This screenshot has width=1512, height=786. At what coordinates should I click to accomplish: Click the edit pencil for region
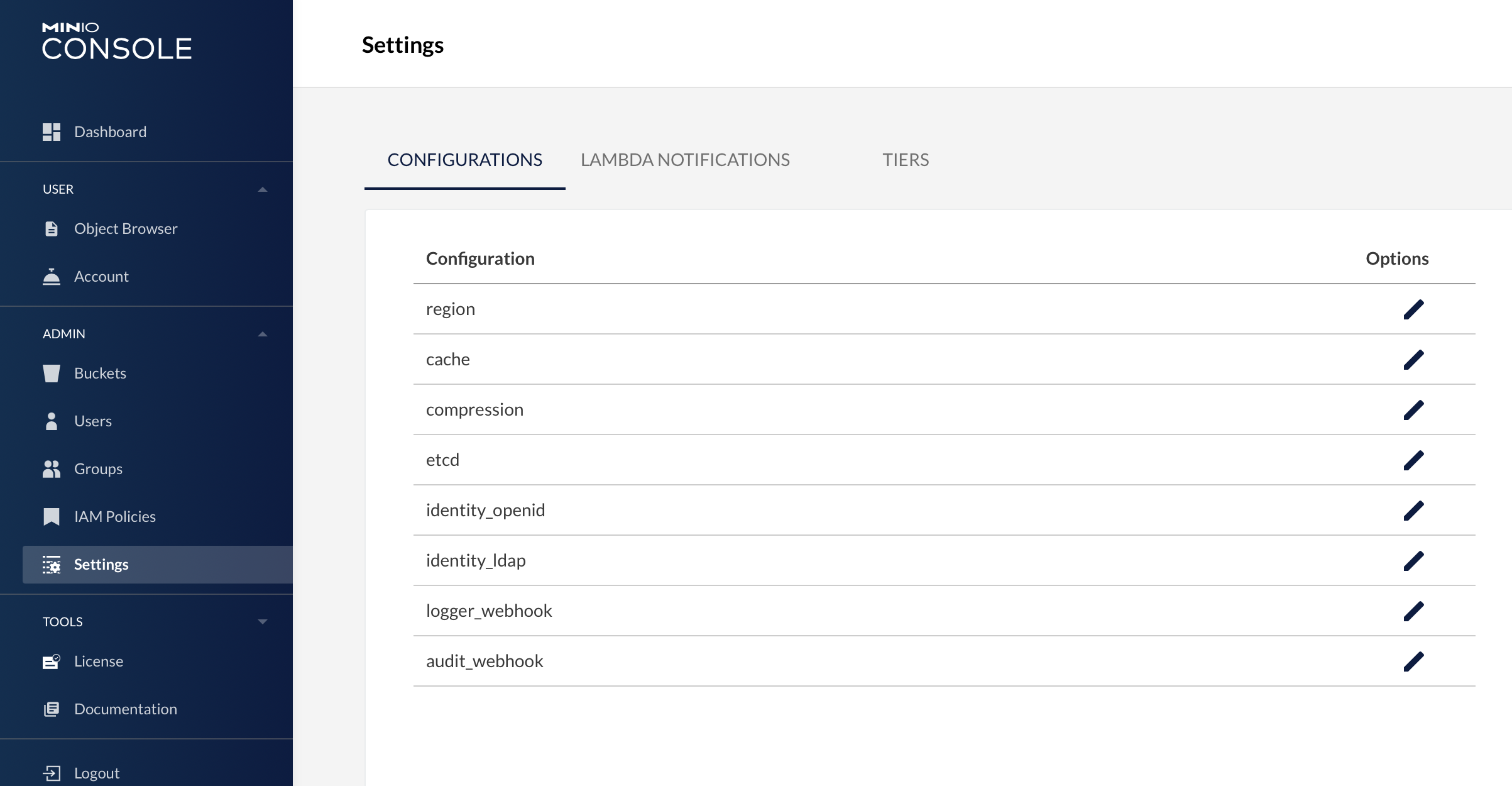(1413, 309)
